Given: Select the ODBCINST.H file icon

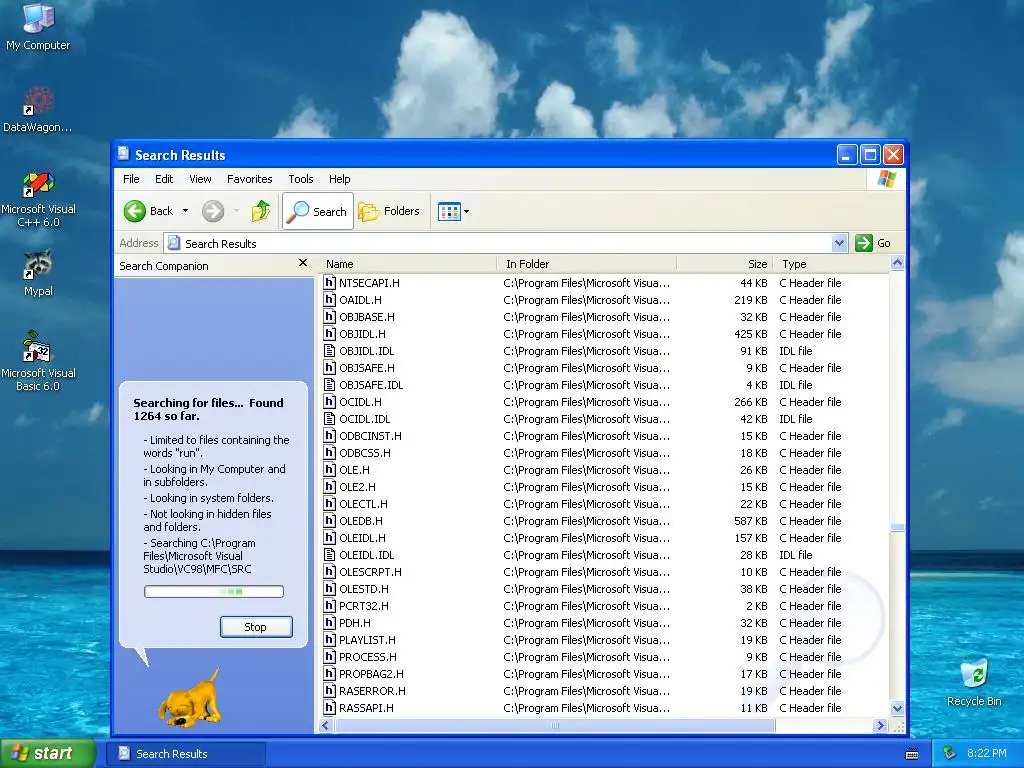Looking at the screenshot, I should tap(330, 436).
